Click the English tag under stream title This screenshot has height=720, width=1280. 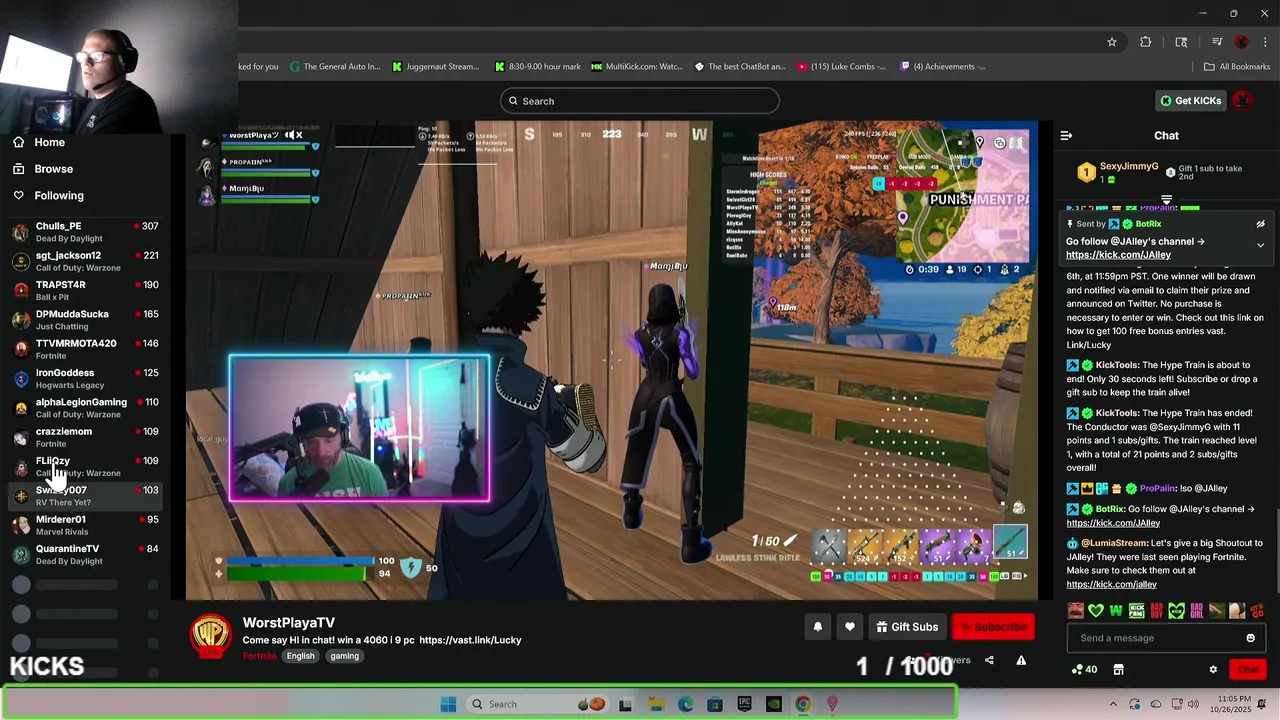300,656
